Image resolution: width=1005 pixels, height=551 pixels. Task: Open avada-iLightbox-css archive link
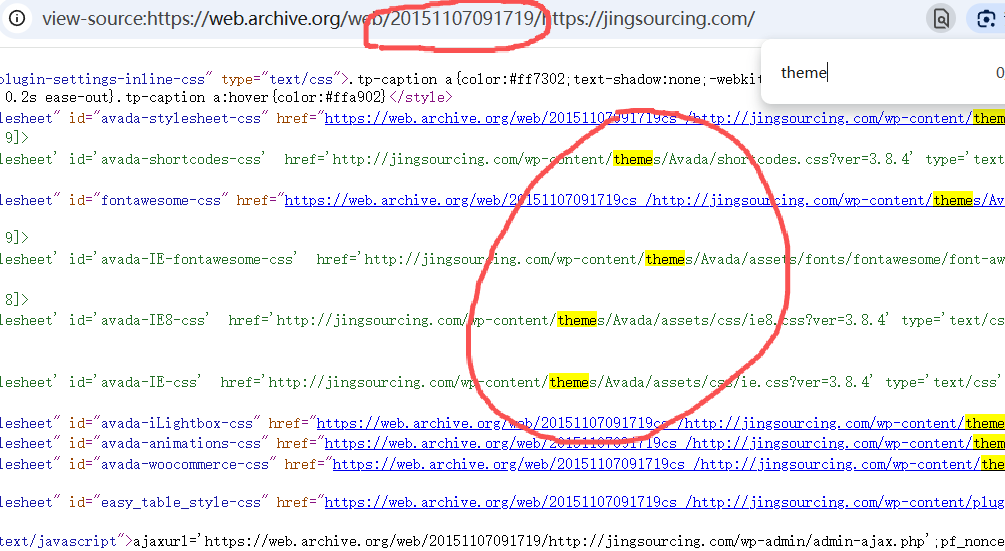click(x=660, y=424)
